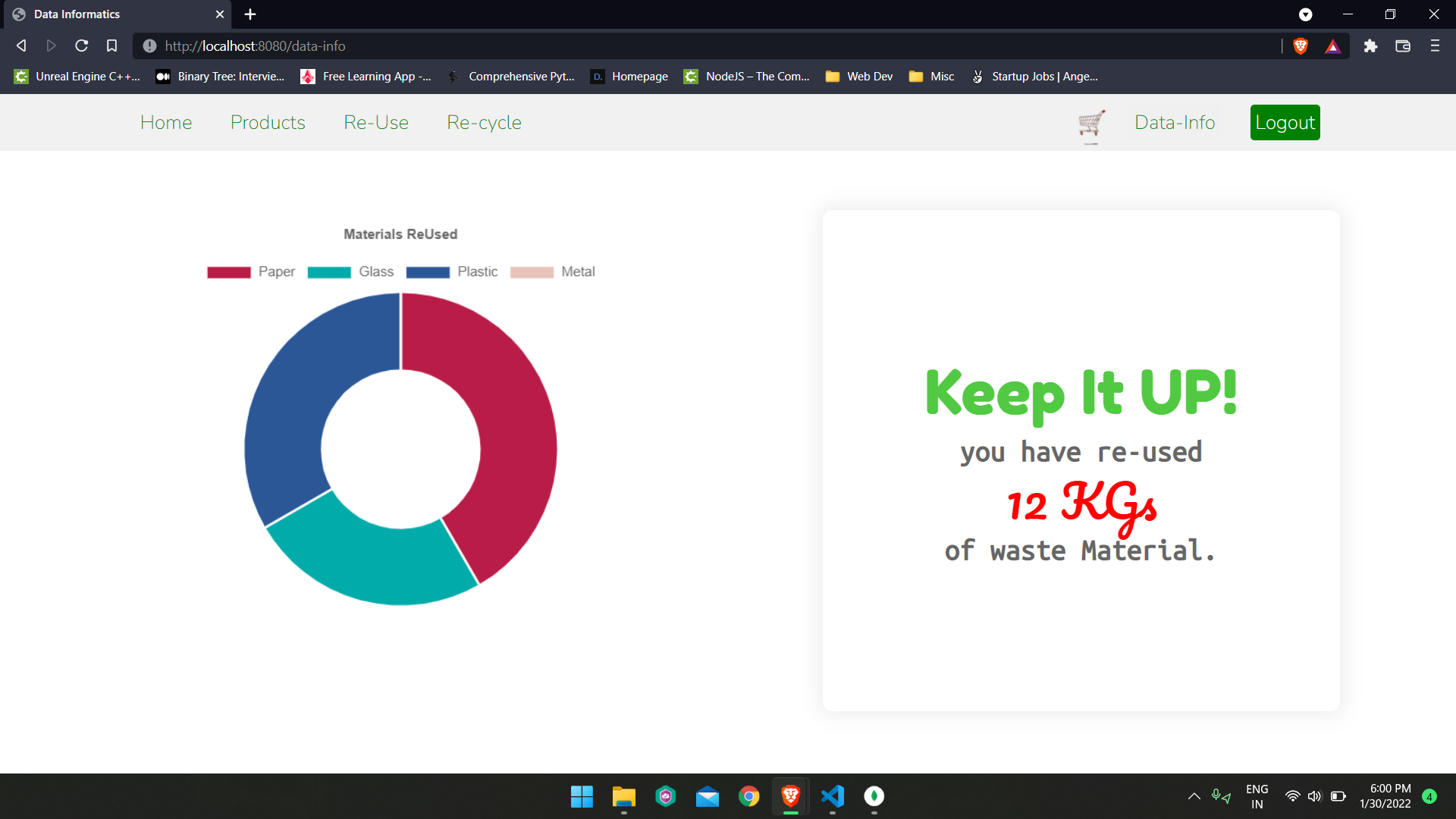The image size is (1456, 819).
Task: Open the shopping cart icon
Action: (x=1090, y=123)
